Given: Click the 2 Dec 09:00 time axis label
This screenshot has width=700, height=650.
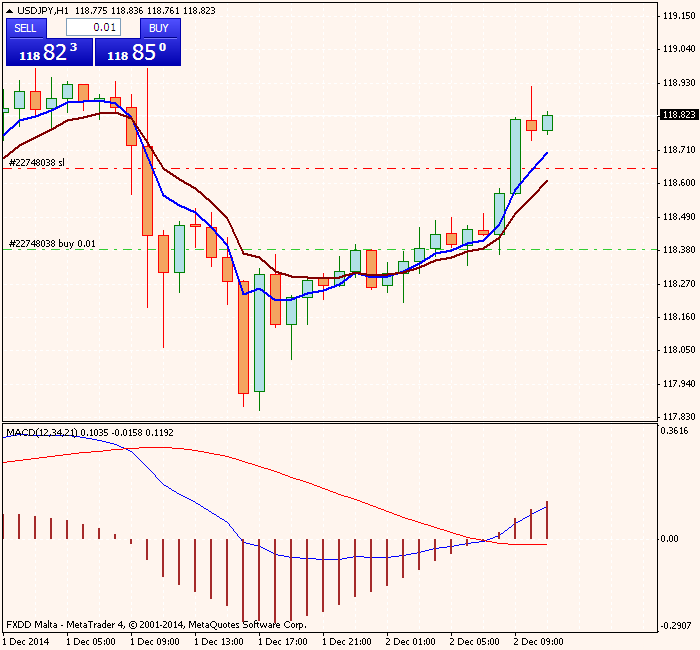Looking at the screenshot, I should point(538,641).
